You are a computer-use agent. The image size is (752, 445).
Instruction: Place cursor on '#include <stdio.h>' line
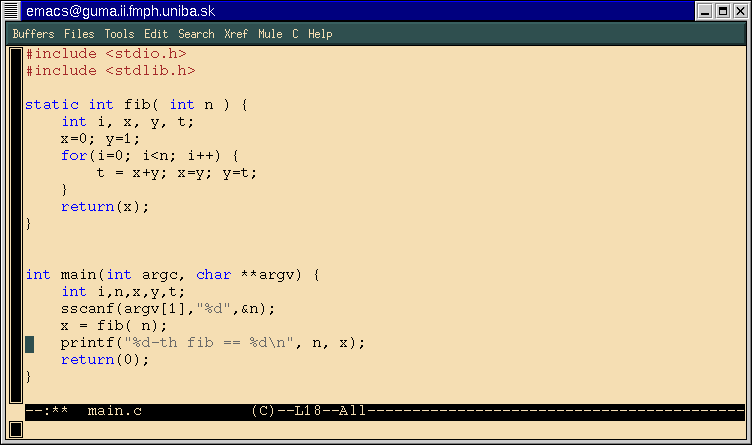(106, 54)
